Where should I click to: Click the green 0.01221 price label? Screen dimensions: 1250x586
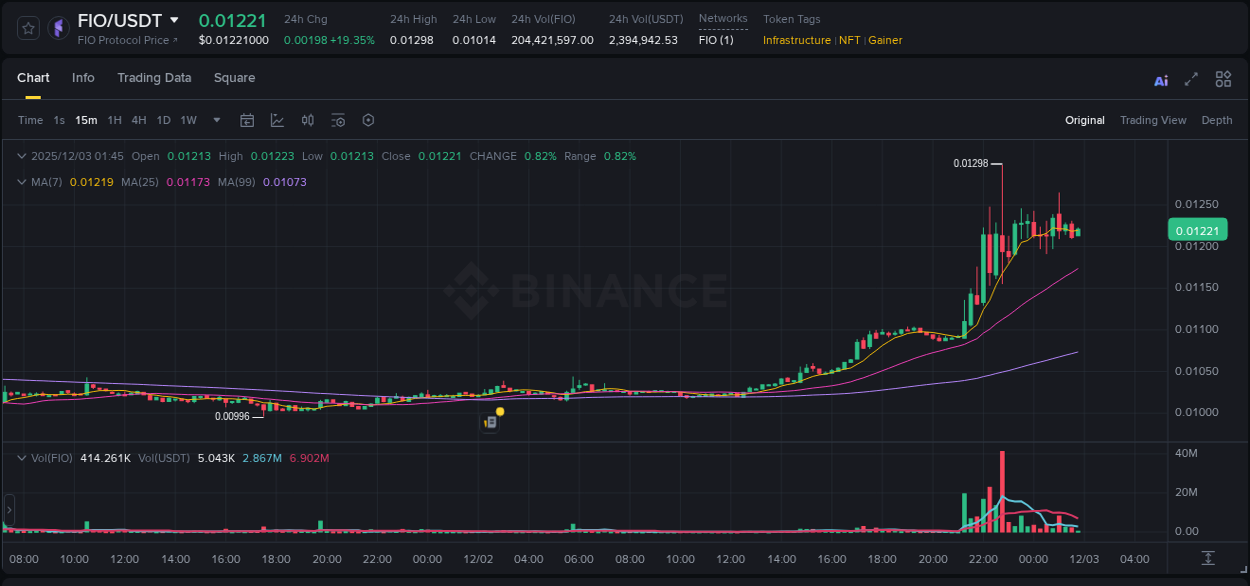(1197, 230)
